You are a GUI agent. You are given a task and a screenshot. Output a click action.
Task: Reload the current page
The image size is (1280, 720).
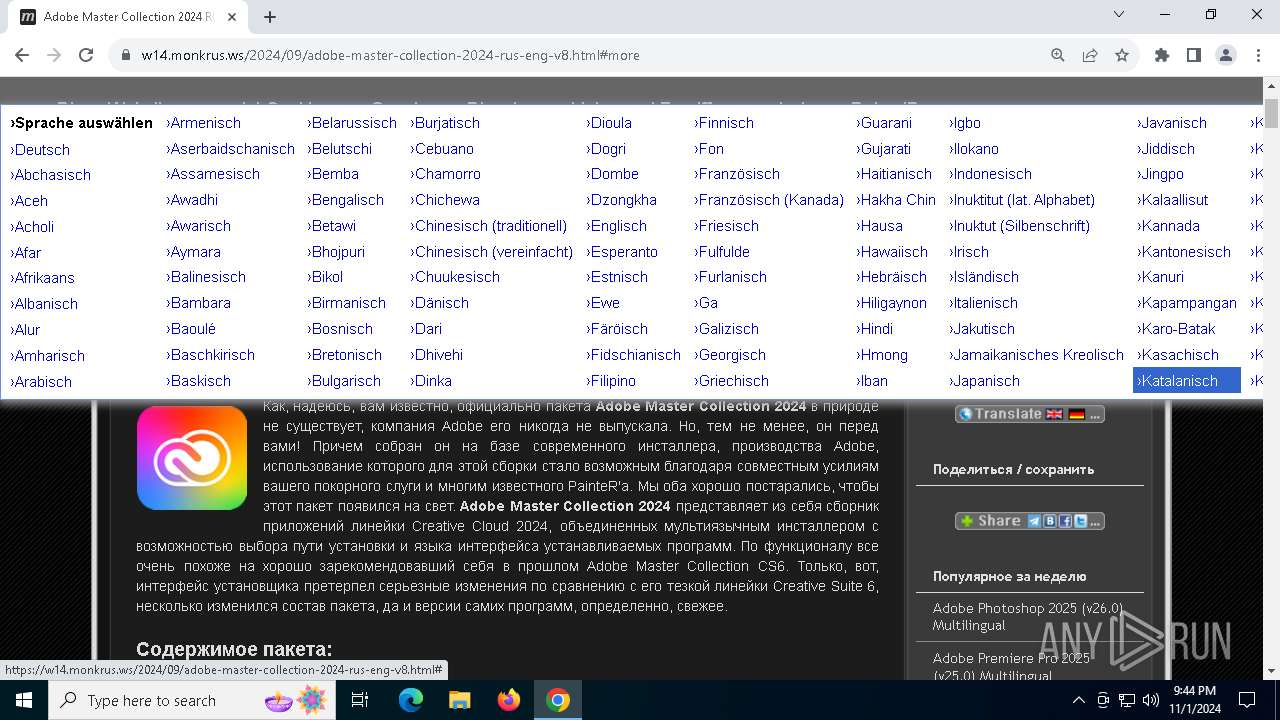point(86,55)
